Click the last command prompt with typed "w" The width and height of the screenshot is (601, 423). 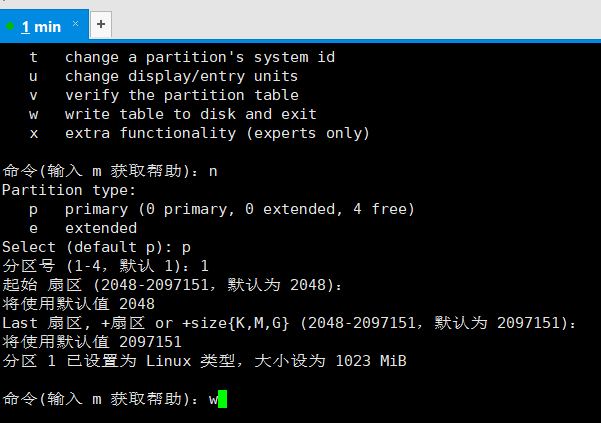tap(115, 399)
